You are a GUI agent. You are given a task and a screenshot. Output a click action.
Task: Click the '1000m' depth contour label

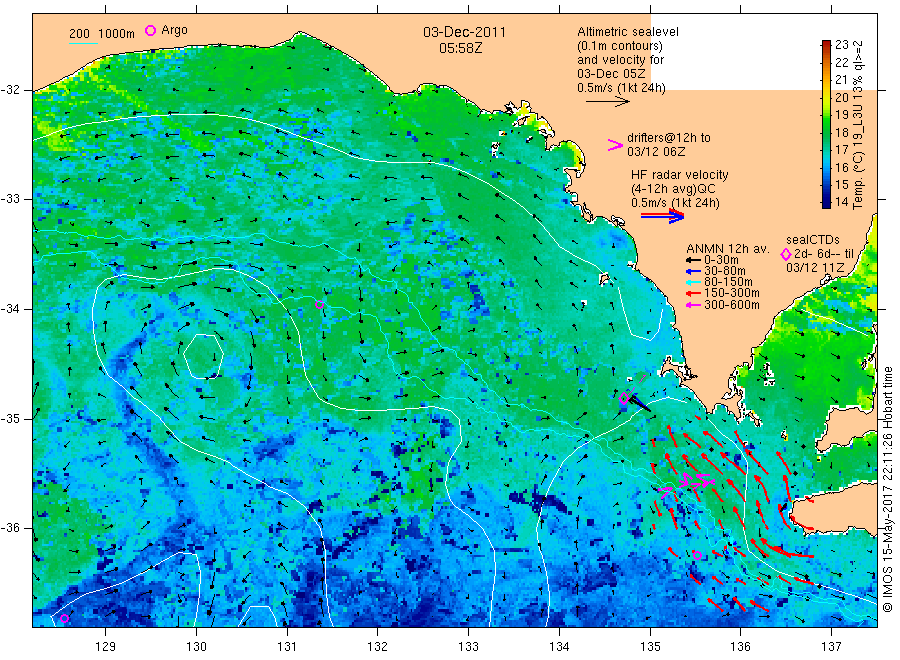point(117,34)
